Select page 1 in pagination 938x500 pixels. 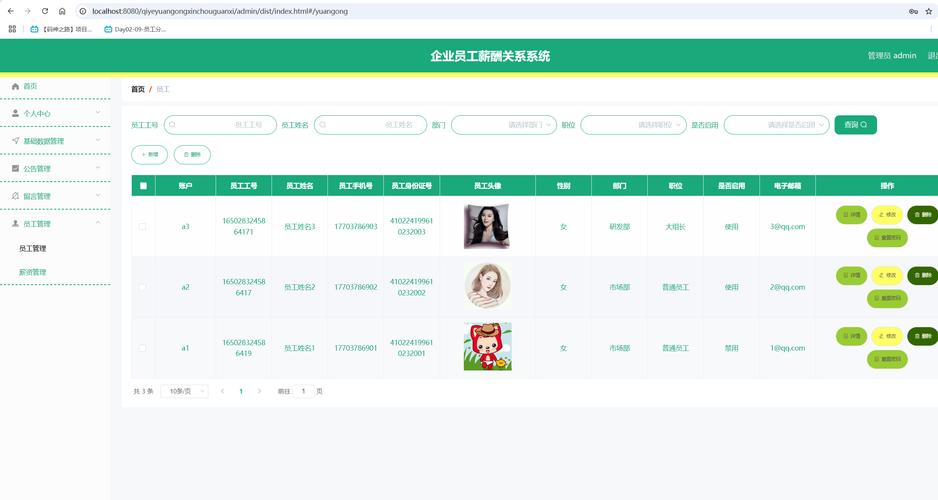point(241,391)
